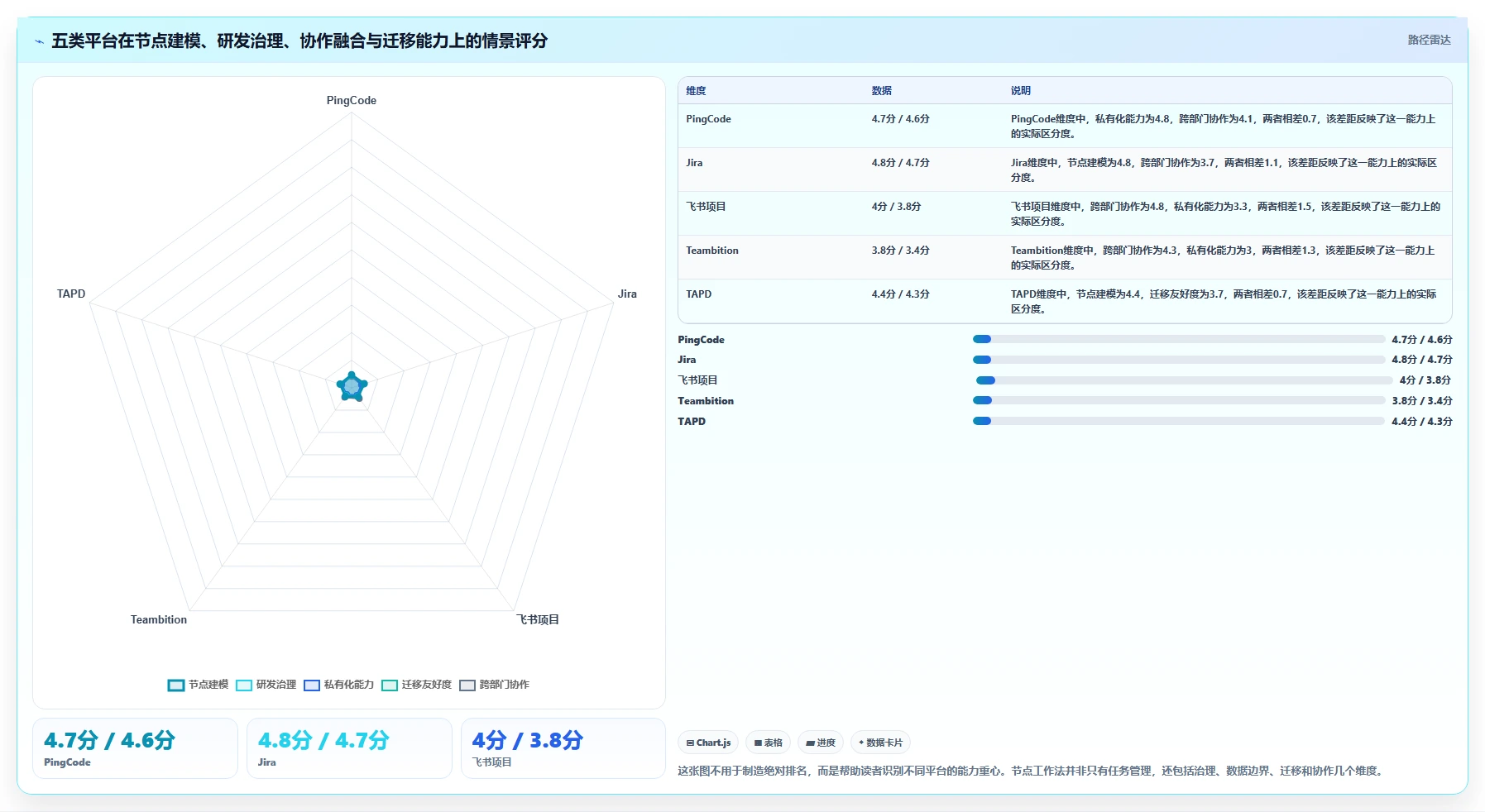
Task: Click the title icon beside 五类平台 heading
Action: (39, 41)
